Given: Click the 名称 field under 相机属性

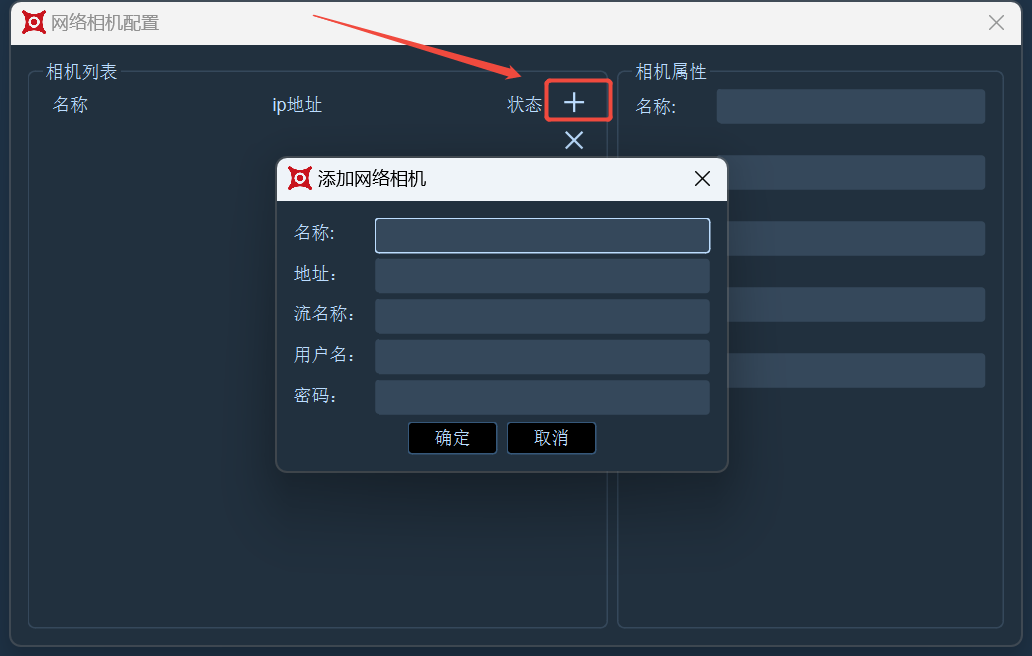Looking at the screenshot, I should click(x=850, y=107).
